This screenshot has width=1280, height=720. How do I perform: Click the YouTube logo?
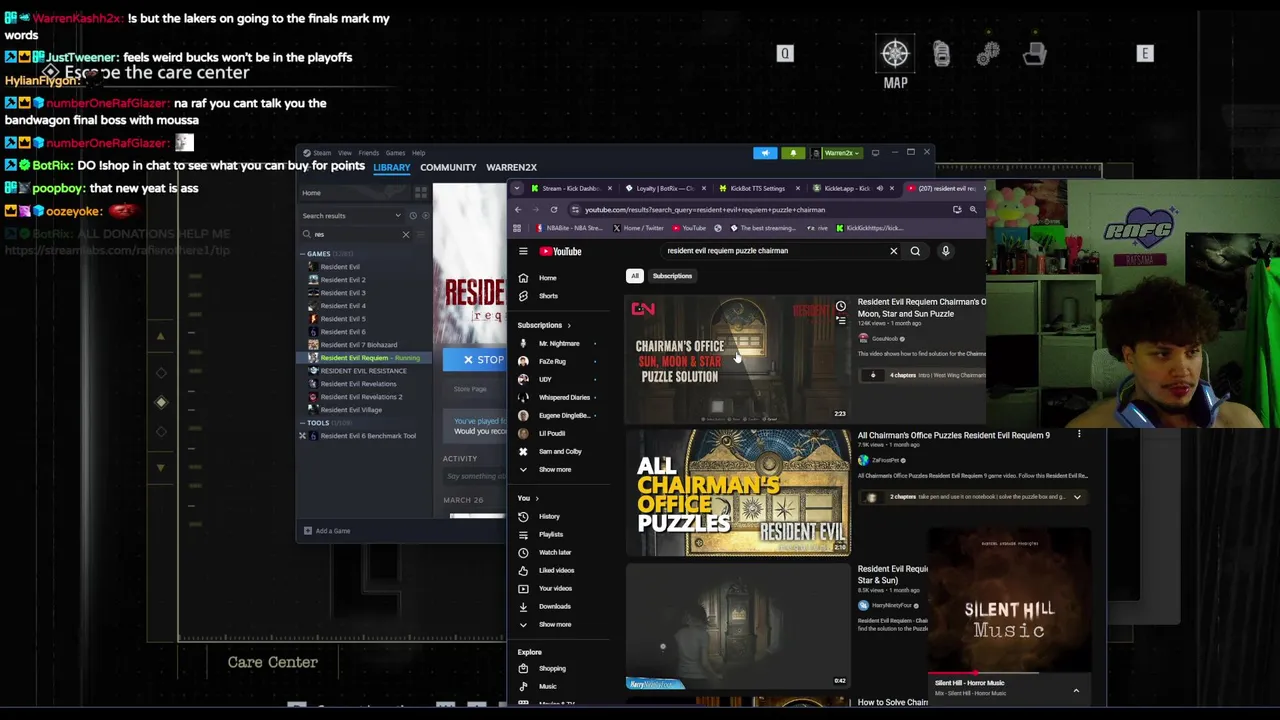pos(561,251)
